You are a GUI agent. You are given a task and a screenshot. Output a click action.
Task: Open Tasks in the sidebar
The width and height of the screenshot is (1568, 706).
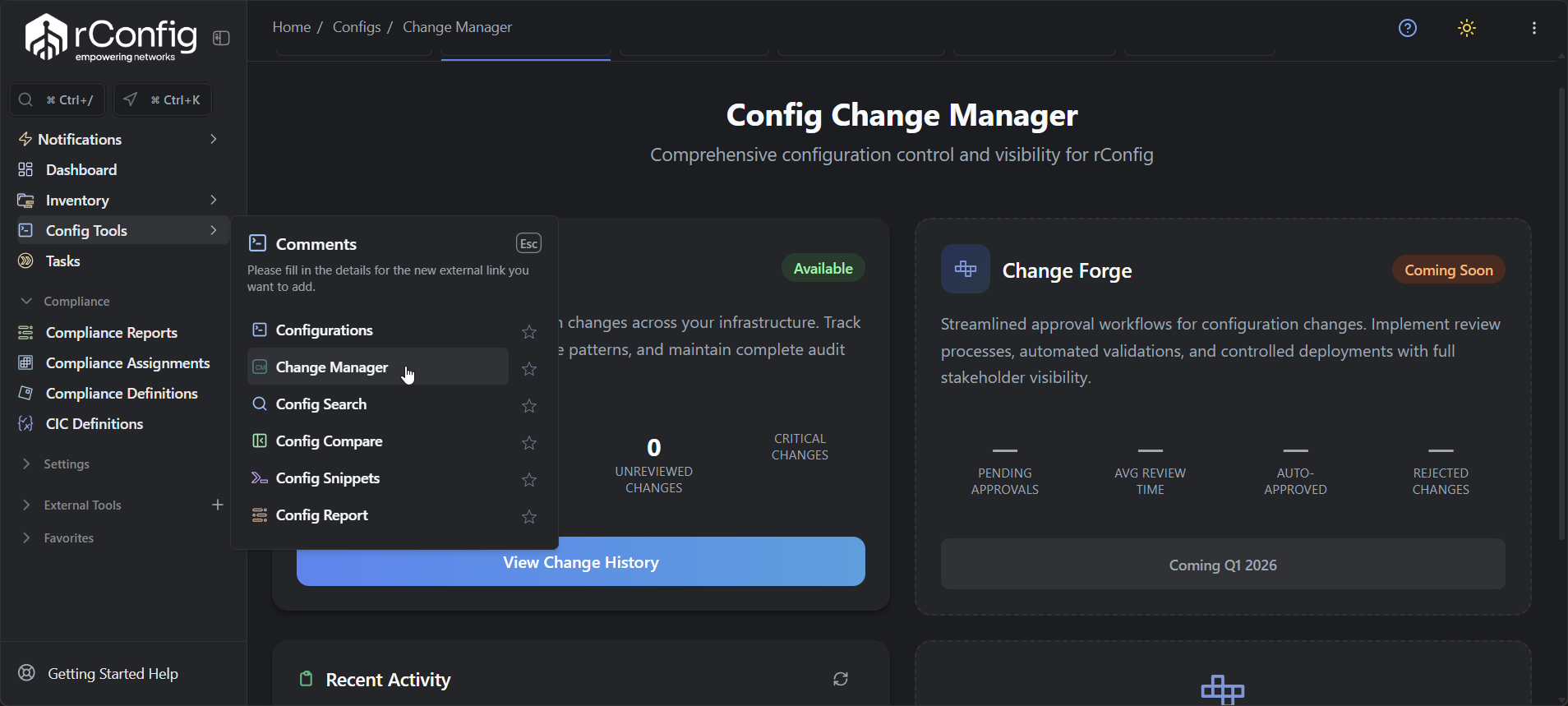click(62, 261)
